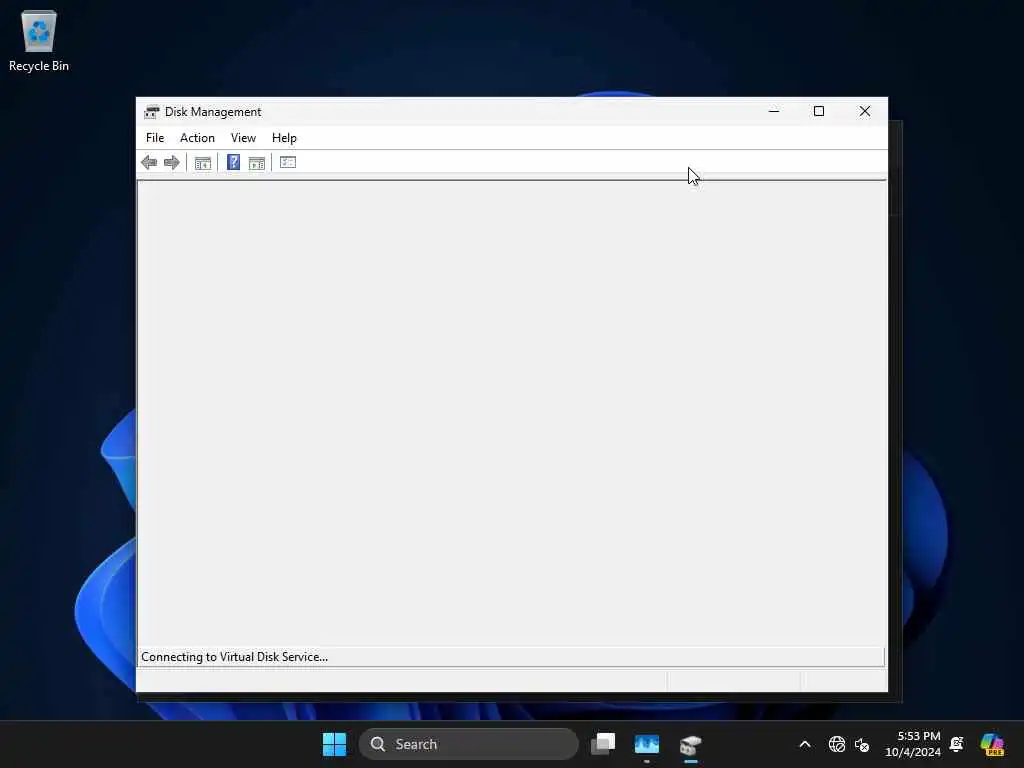Toggle the Show/Hide Console Tree icon
This screenshot has height=768, width=1024.
click(x=202, y=163)
